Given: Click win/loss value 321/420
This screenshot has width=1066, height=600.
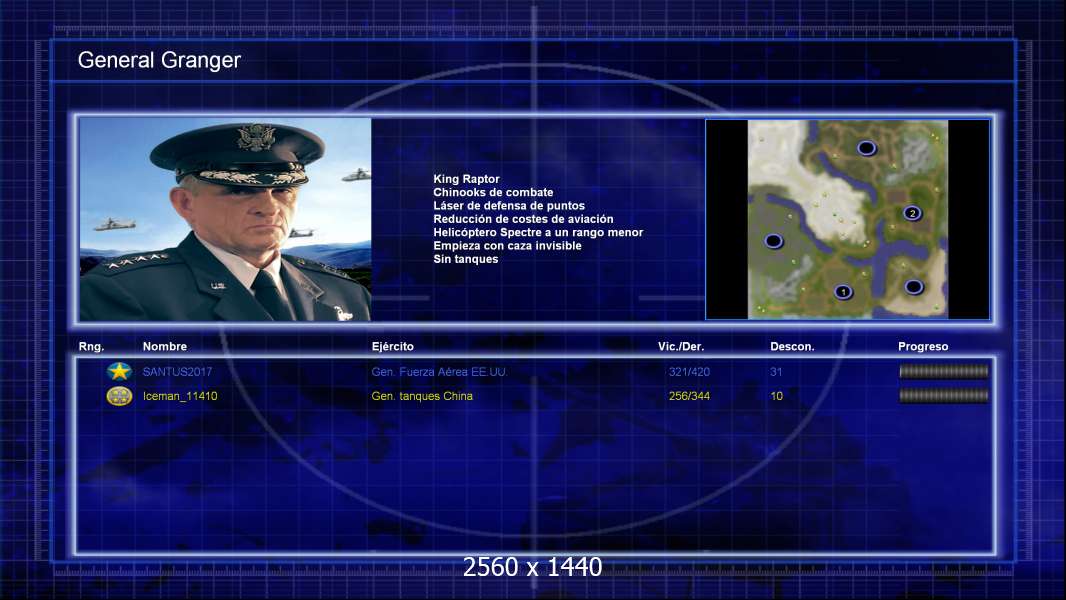Looking at the screenshot, I should click(689, 372).
